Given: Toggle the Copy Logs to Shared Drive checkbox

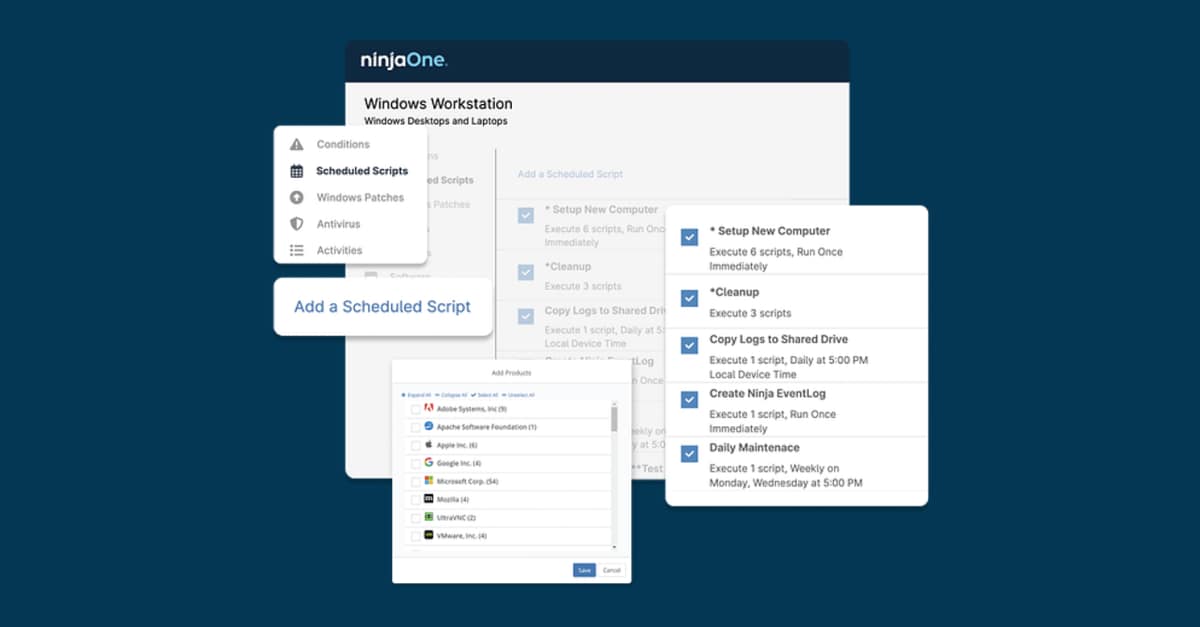Looking at the screenshot, I should coord(689,345).
